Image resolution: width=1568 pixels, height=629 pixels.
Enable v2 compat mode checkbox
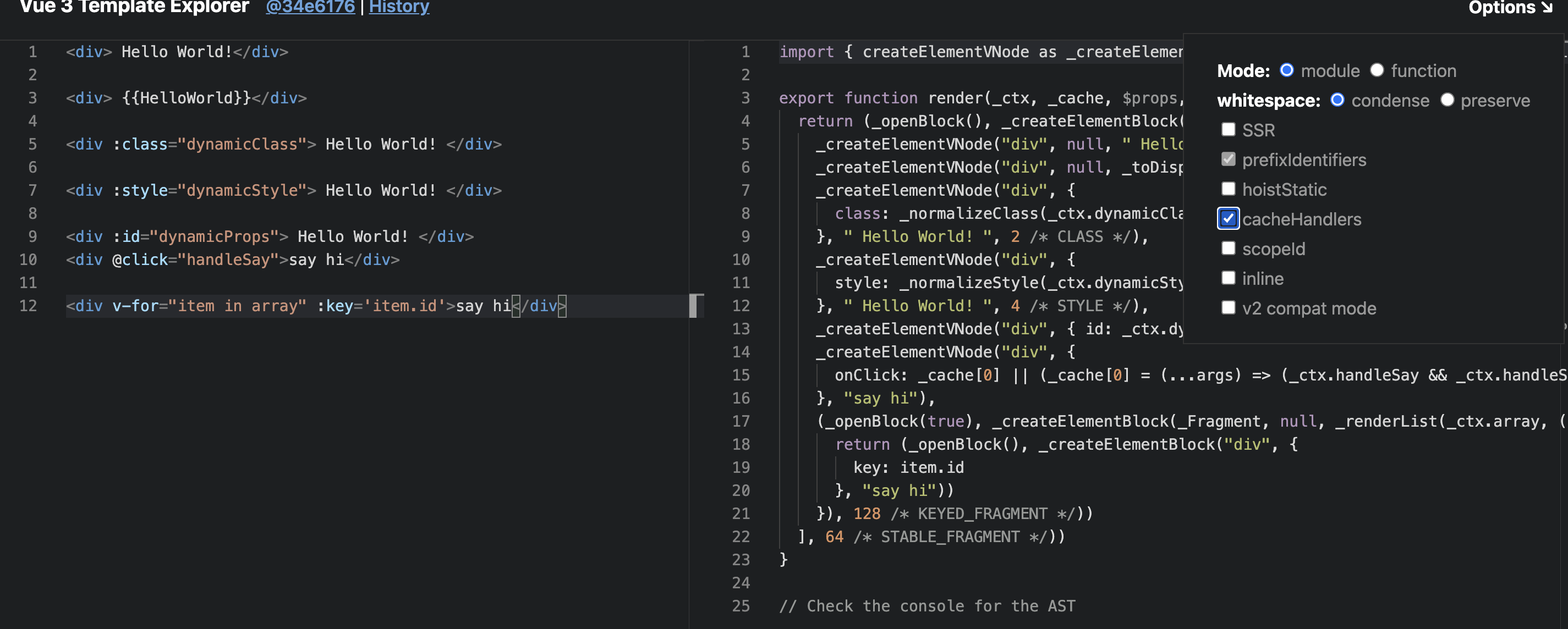pos(1228,308)
